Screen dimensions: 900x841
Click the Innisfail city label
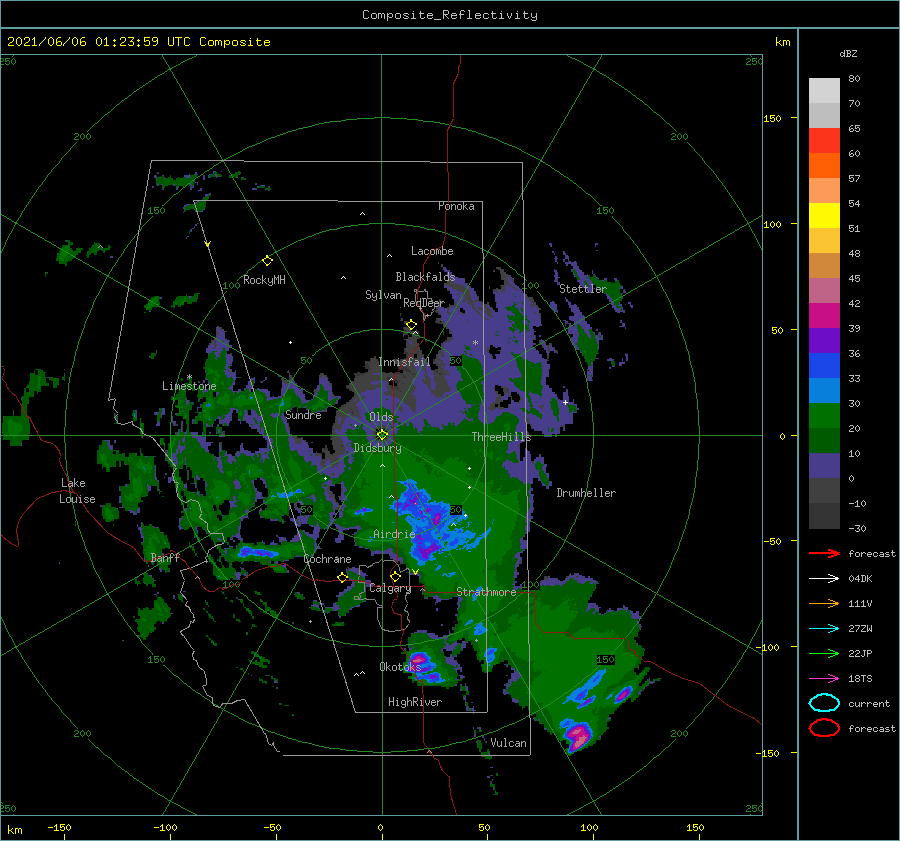click(x=404, y=362)
